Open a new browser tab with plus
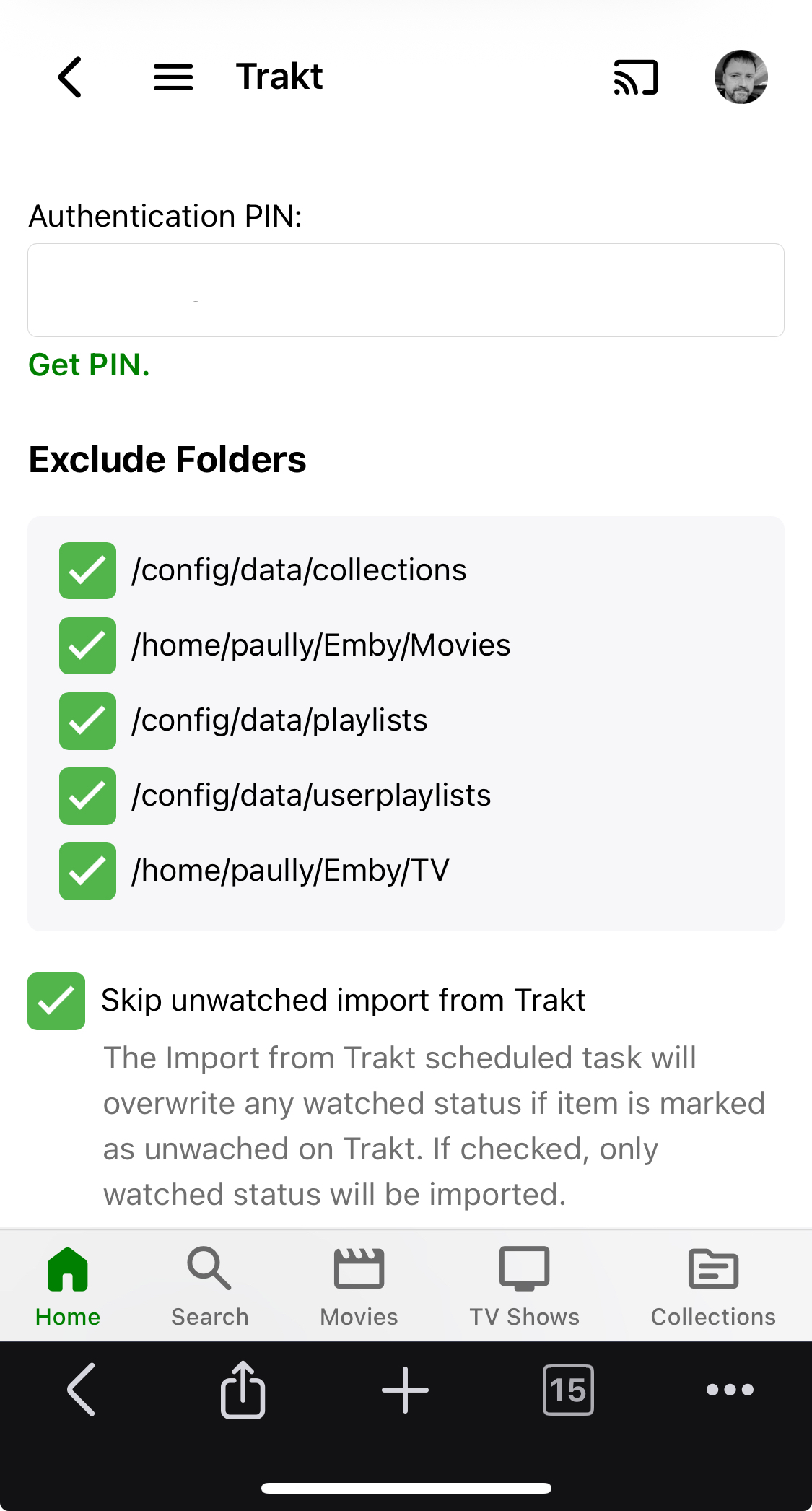The height and width of the screenshot is (1511, 812). [405, 1390]
